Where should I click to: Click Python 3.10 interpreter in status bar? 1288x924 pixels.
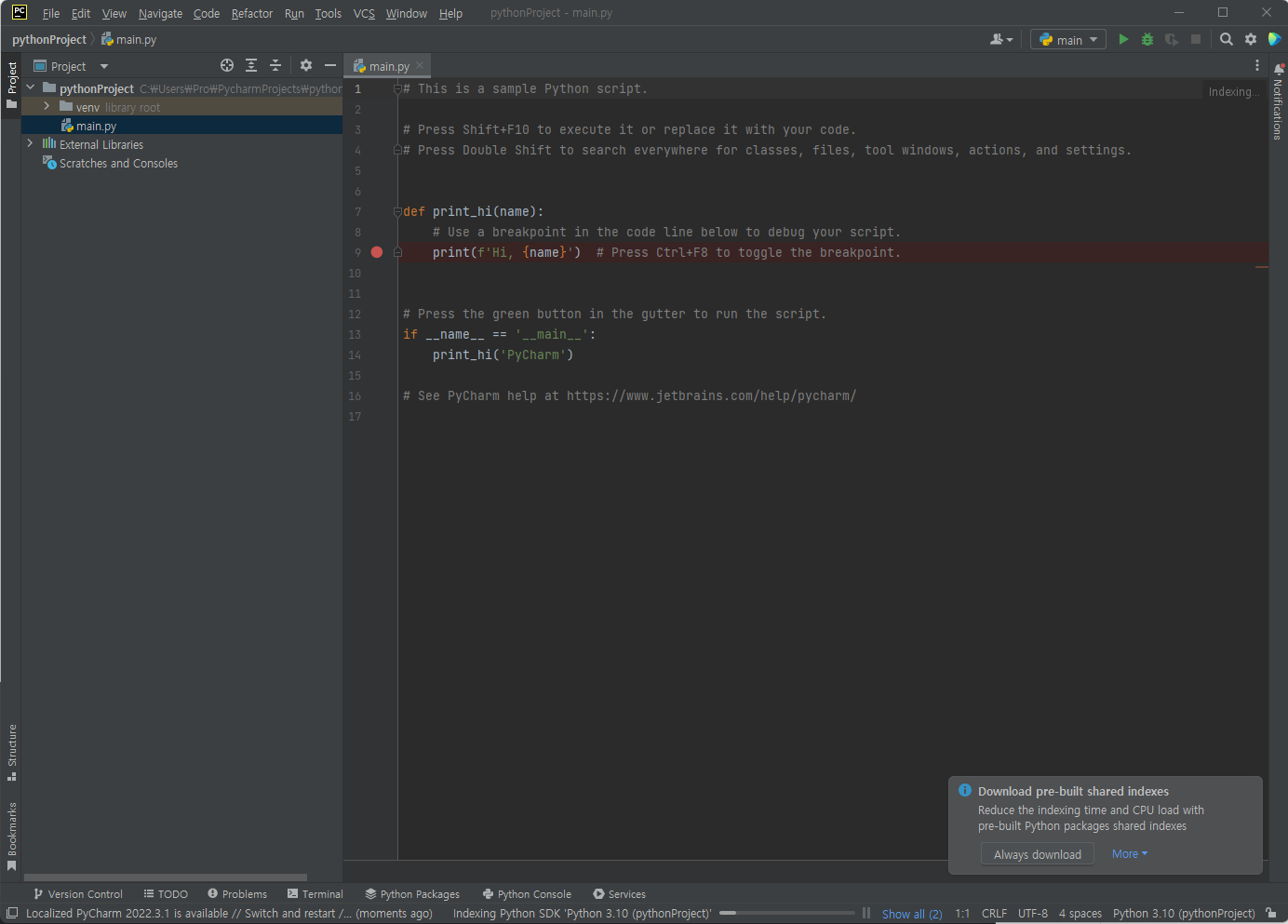1184,913
